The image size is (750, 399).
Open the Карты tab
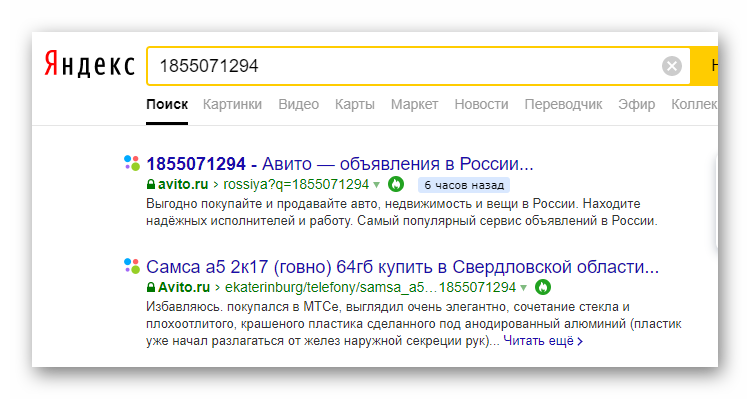[354, 104]
